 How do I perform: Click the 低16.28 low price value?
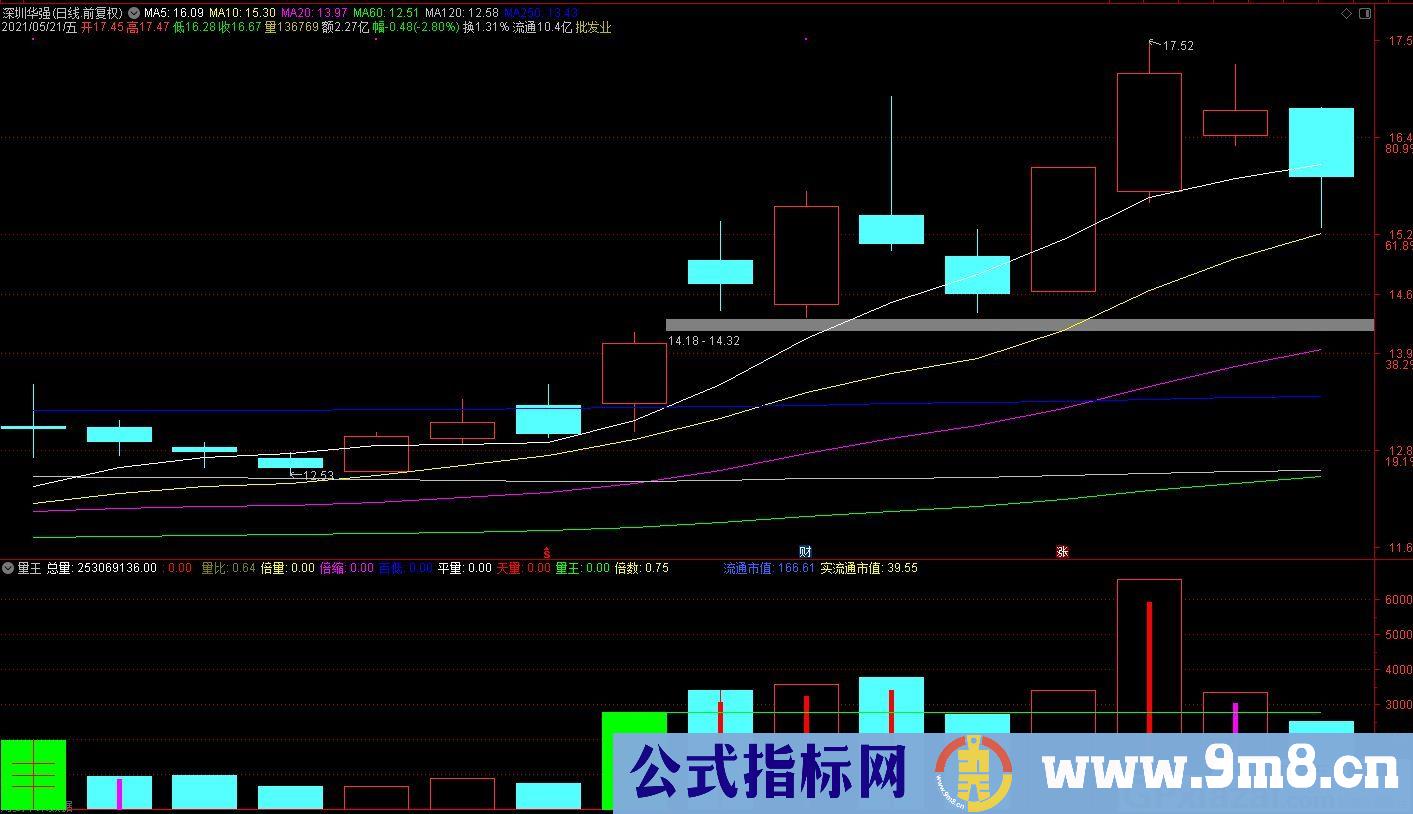point(194,28)
